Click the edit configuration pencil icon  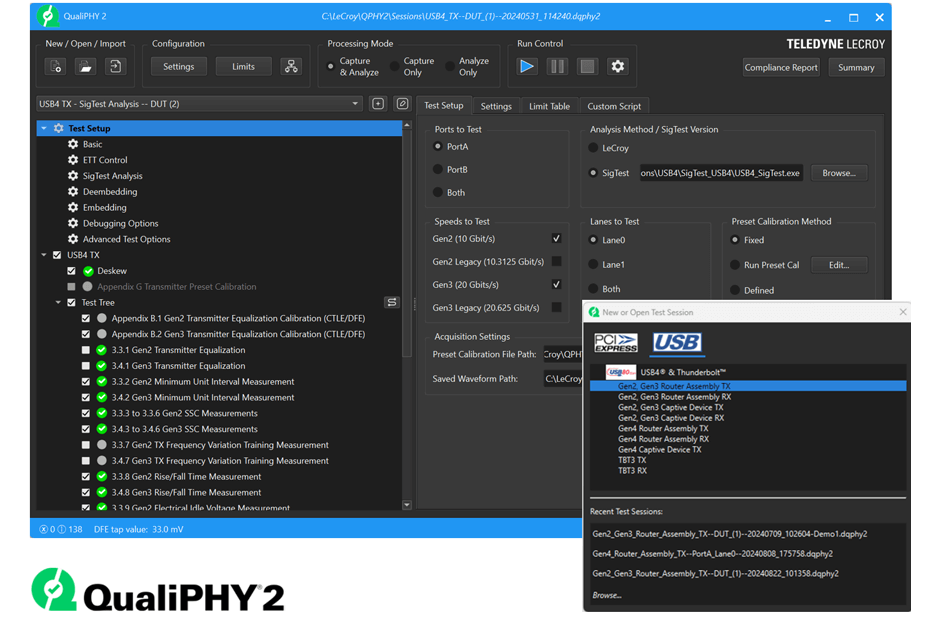click(402, 104)
